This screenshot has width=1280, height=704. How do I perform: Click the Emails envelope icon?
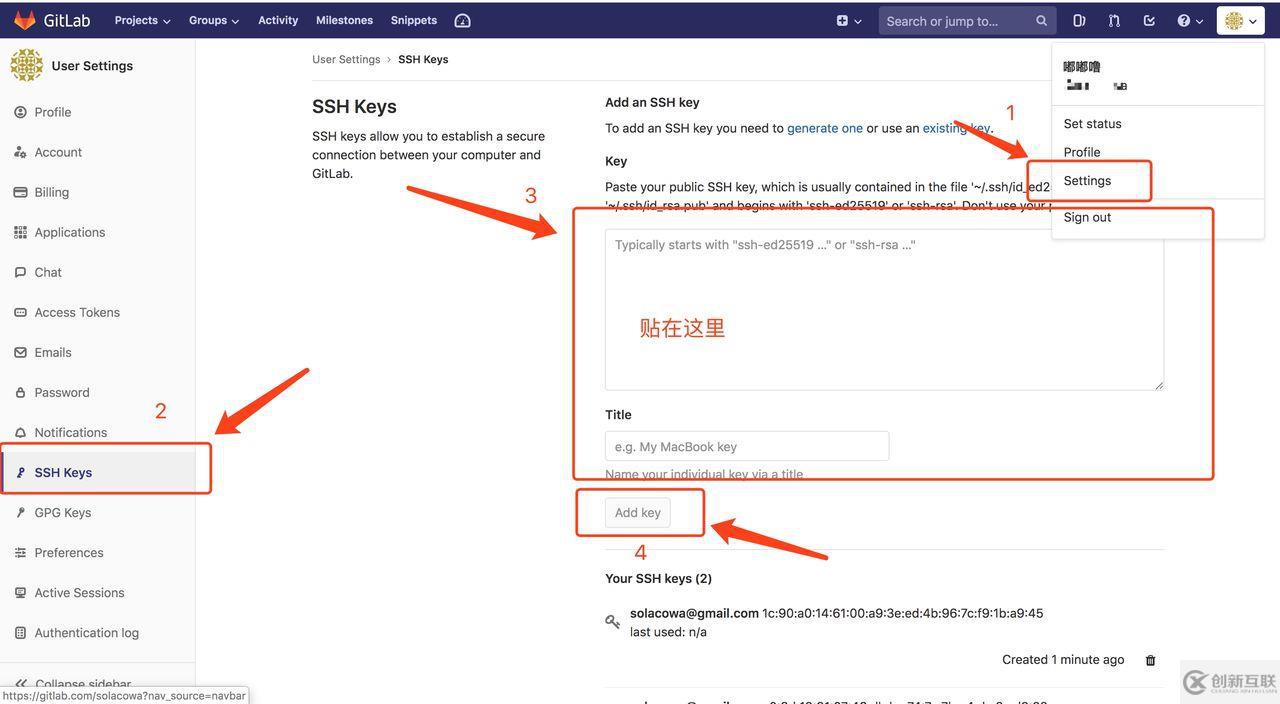[x=20, y=352]
